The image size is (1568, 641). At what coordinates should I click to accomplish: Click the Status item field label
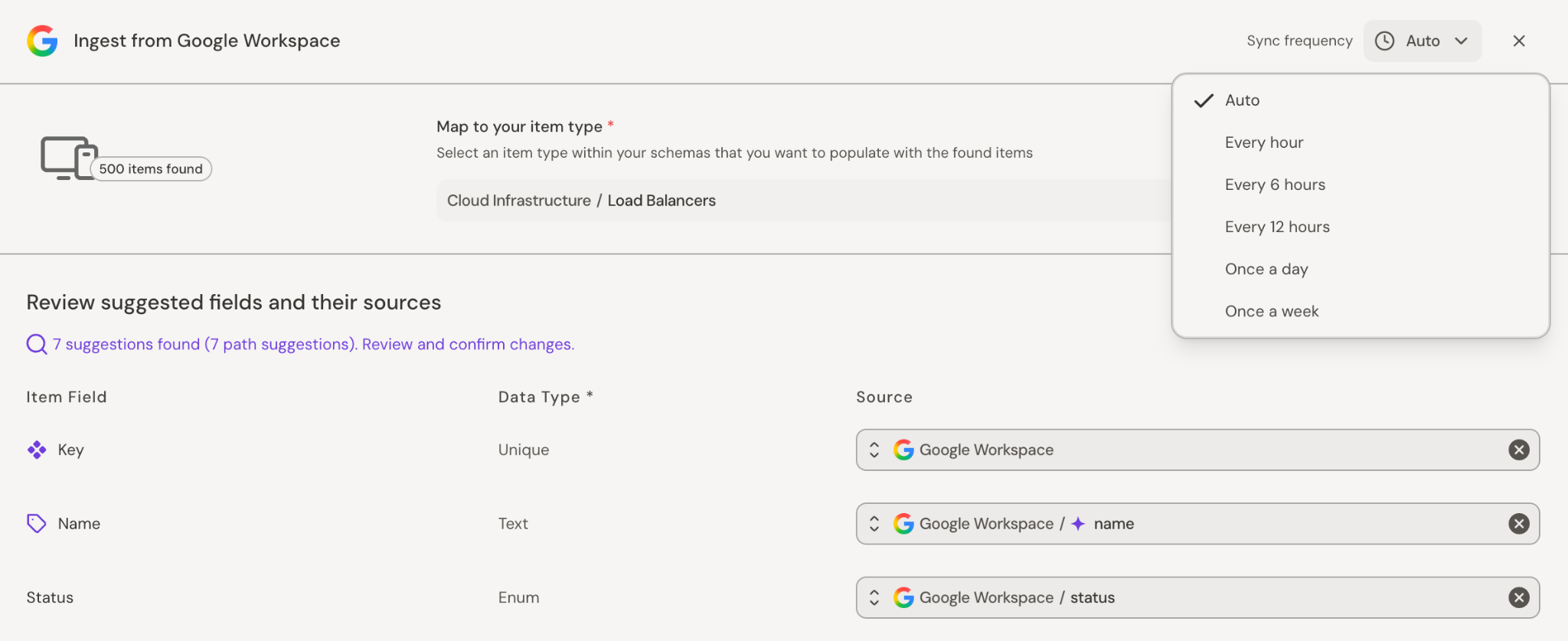coord(50,597)
